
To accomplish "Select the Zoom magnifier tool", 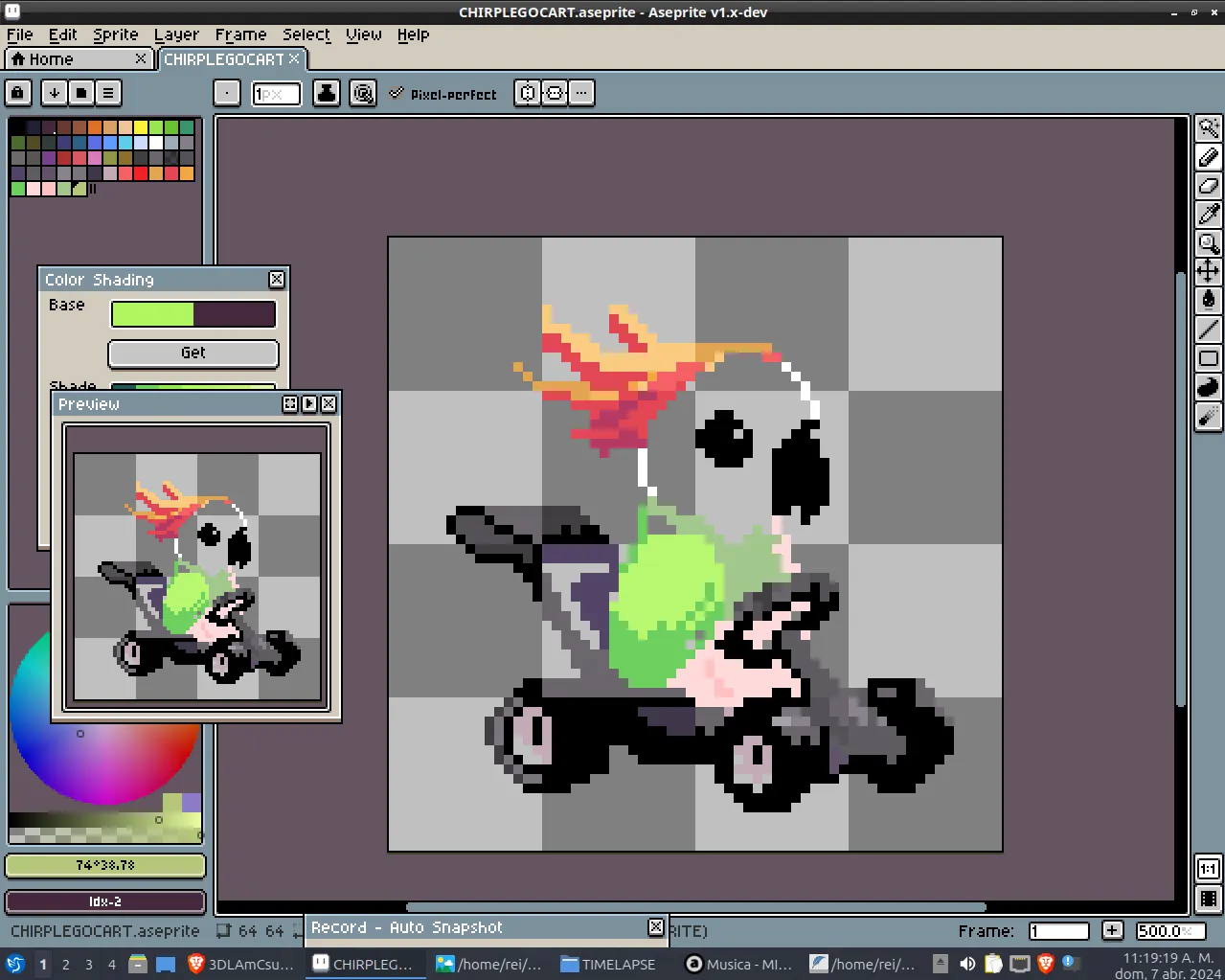I will click(1209, 243).
